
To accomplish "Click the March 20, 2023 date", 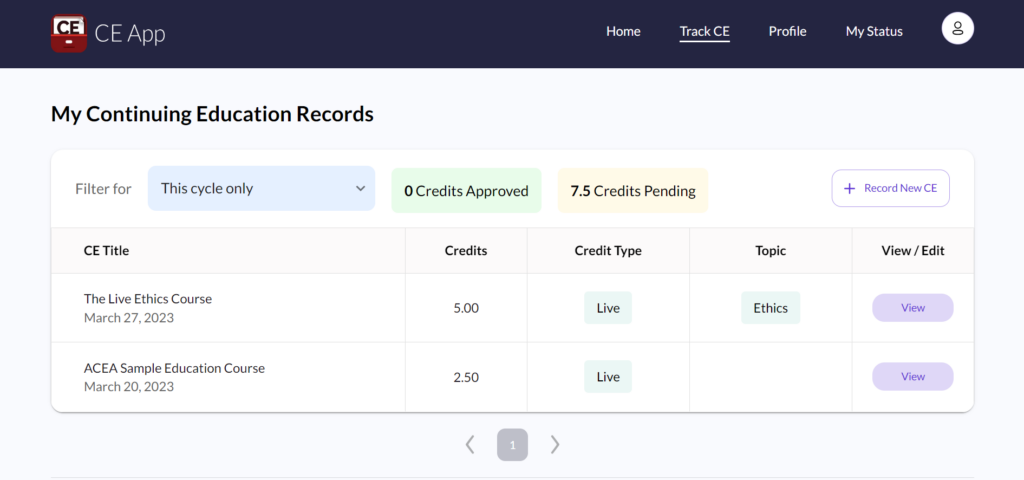I will coord(129,387).
